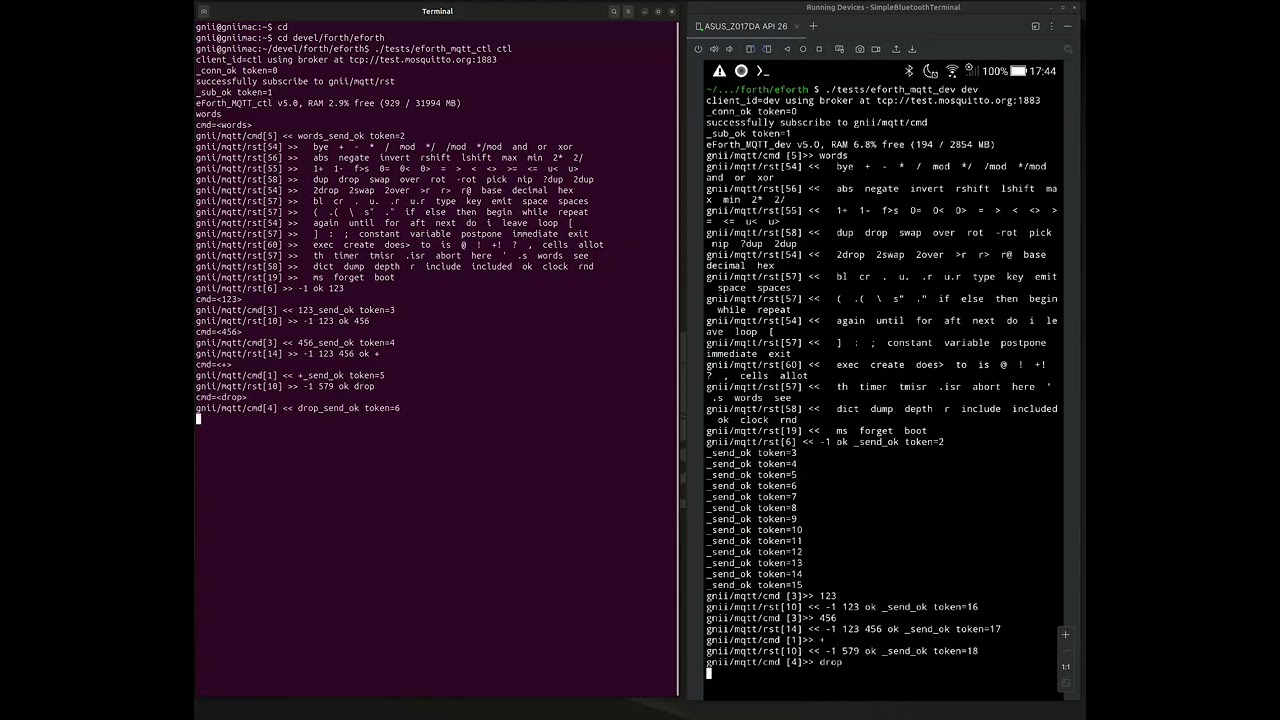Click the emulator Overview square button
1280x720 pixels.
pos(819,49)
